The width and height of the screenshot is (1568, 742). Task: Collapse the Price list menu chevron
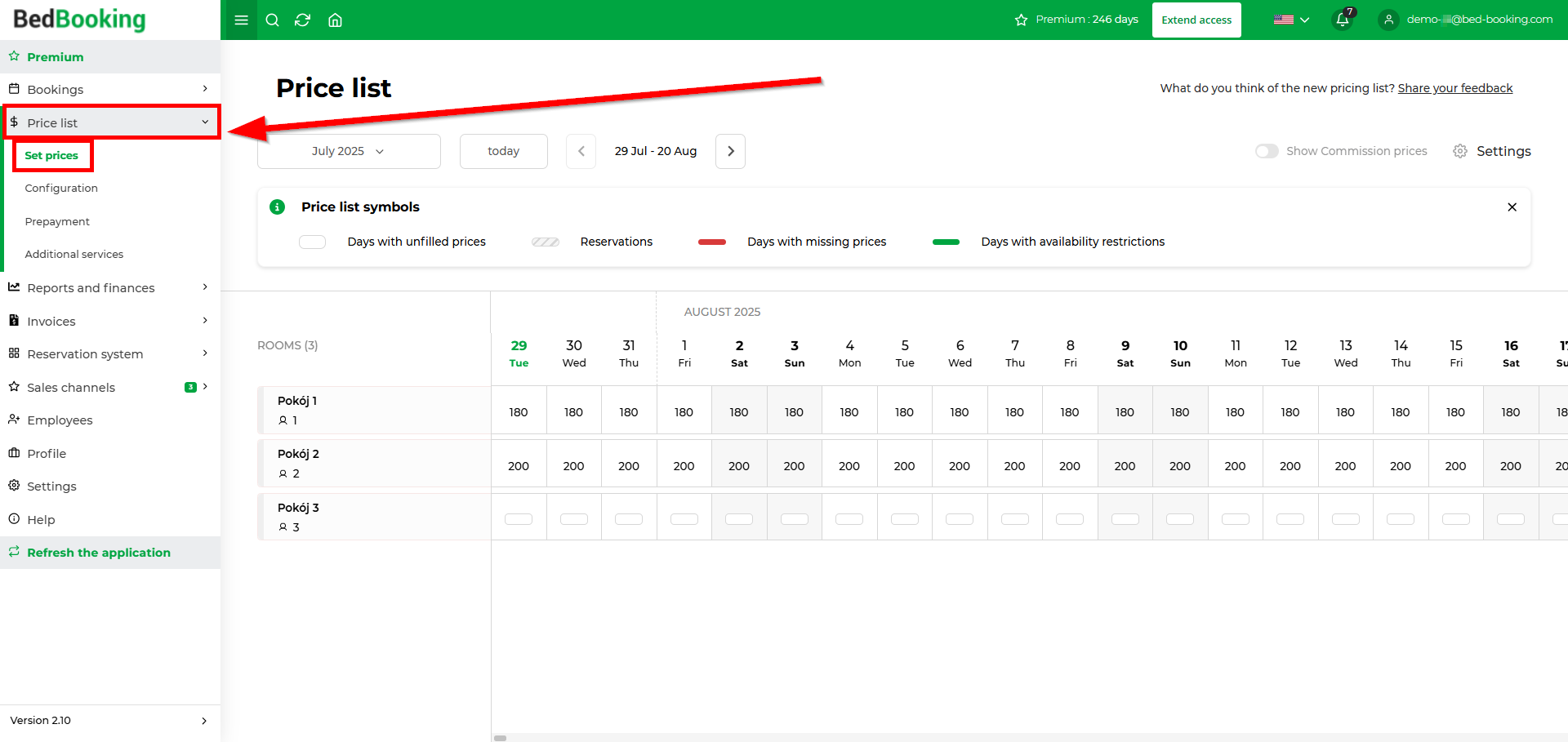coord(205,122)
